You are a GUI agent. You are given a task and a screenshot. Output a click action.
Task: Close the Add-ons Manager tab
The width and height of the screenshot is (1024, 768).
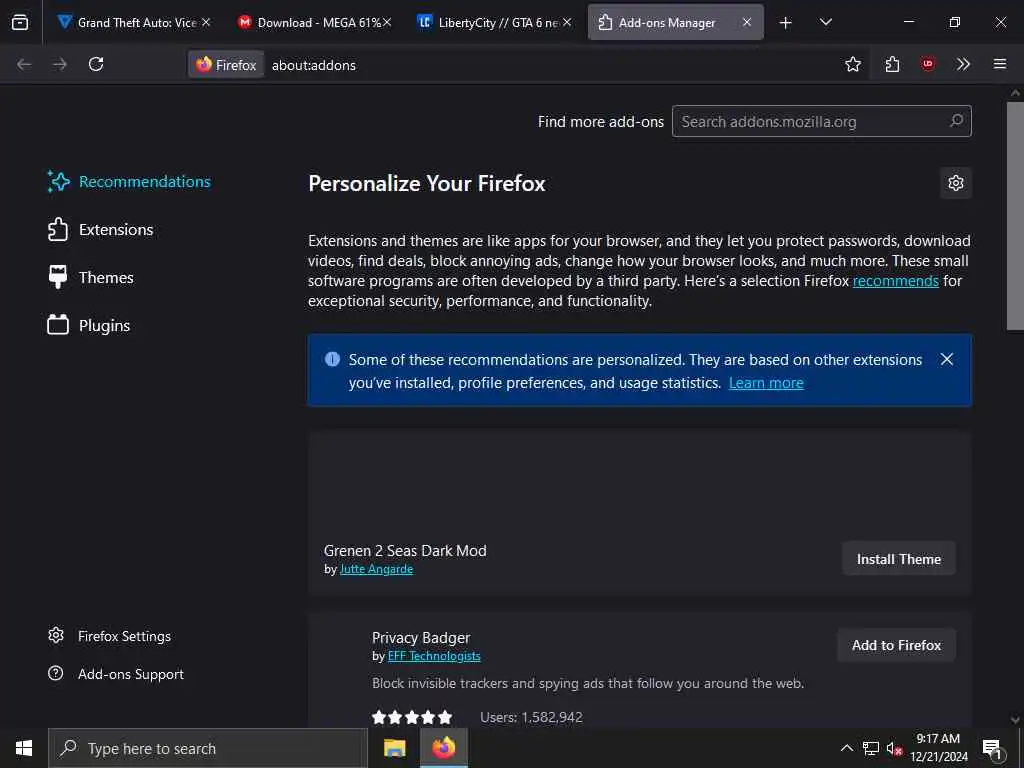[x=746, y=22]
